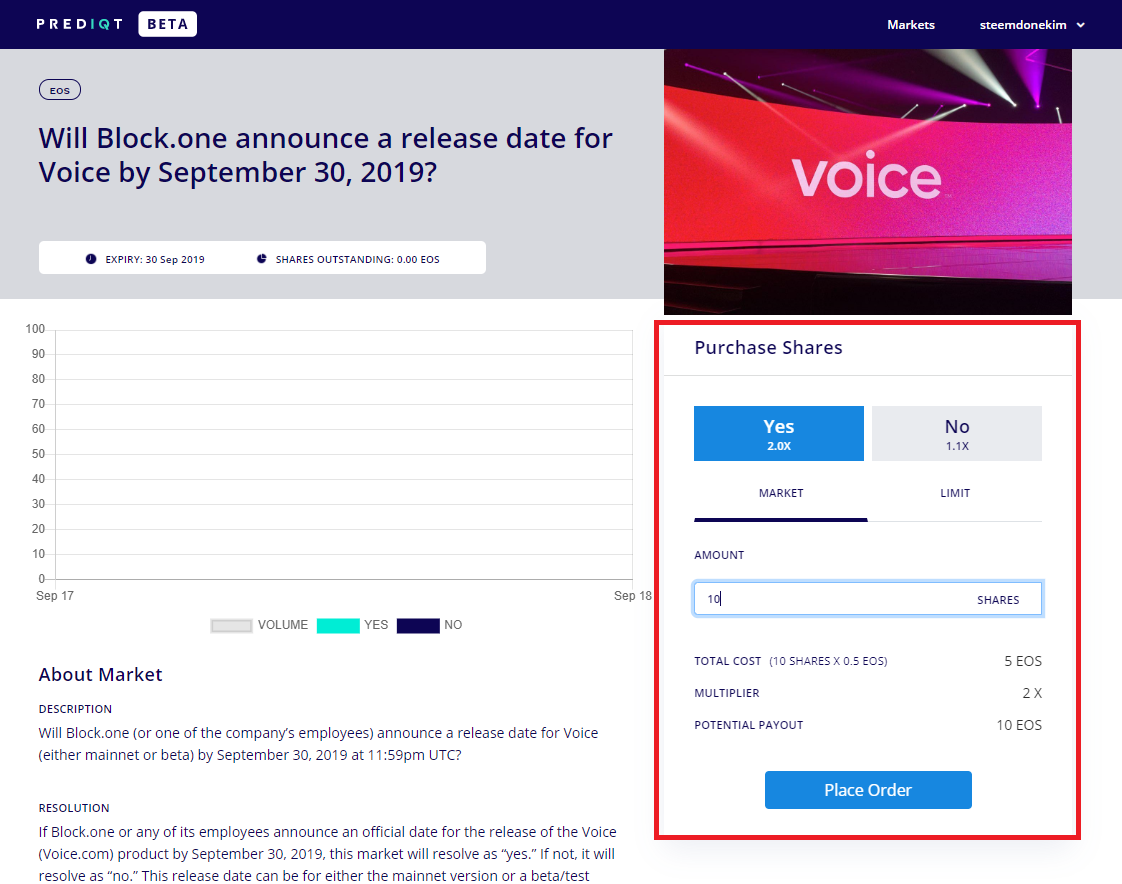Viewport: 1122px width, 884px height.
Task: Click the PREDIQT logo
Action: point(79,24)
